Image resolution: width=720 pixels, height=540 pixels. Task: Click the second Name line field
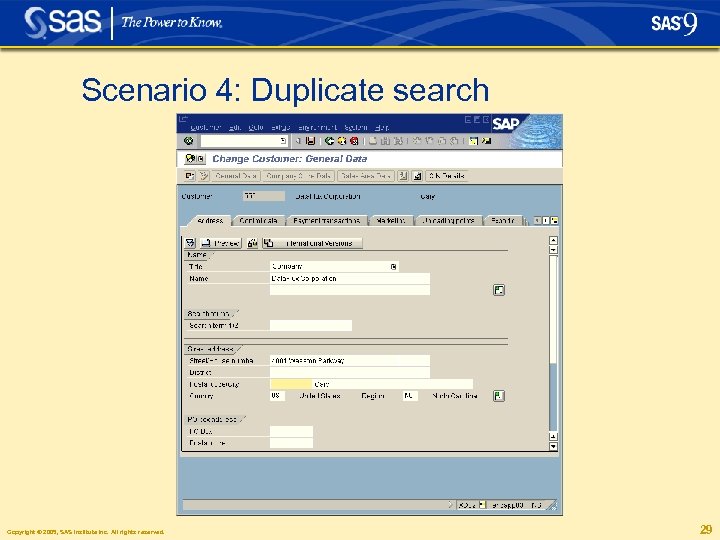(x=350, y=290)
